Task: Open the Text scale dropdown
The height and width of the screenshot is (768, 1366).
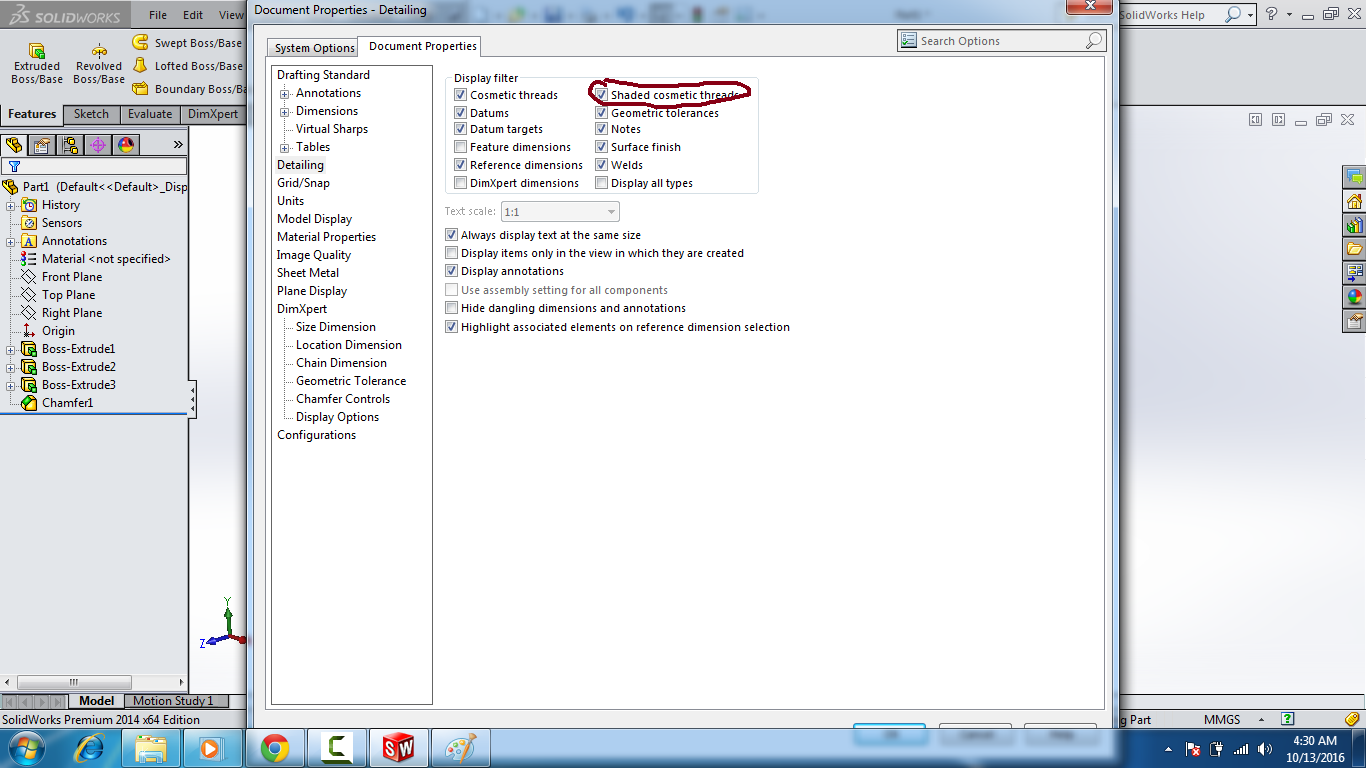Action: click(x=559, y=212)
